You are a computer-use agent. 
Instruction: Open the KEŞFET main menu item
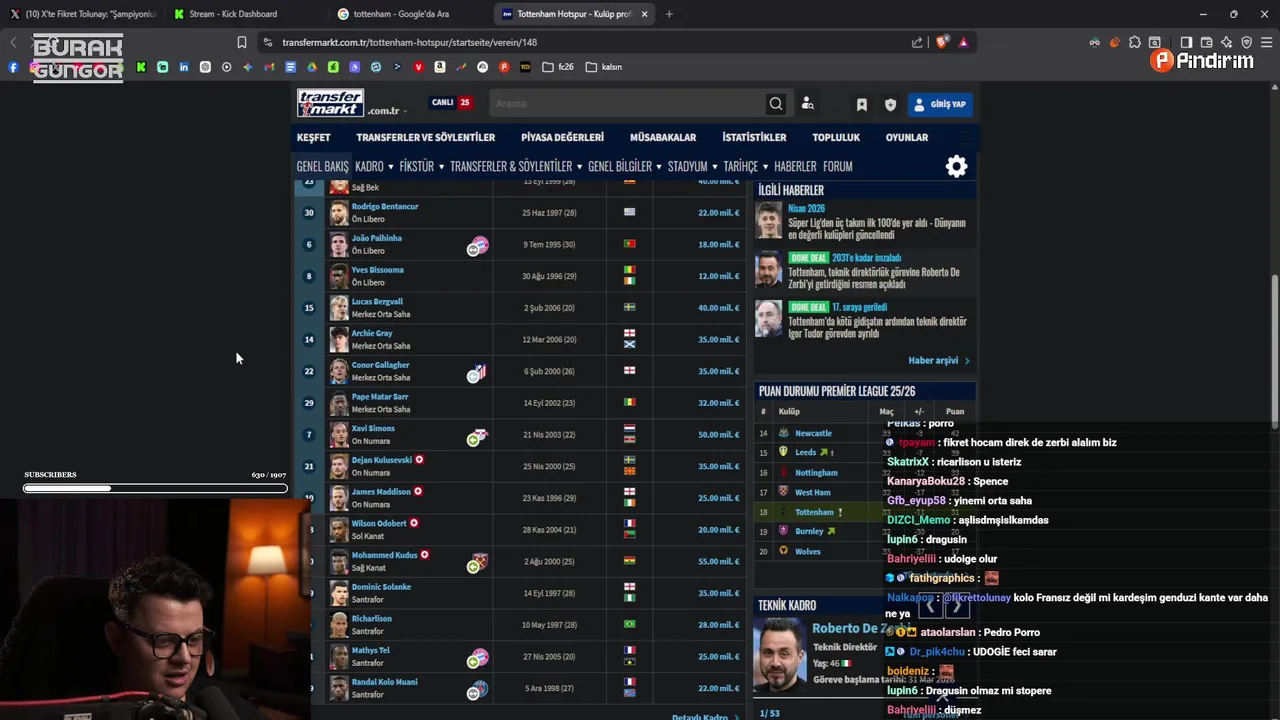313,137
